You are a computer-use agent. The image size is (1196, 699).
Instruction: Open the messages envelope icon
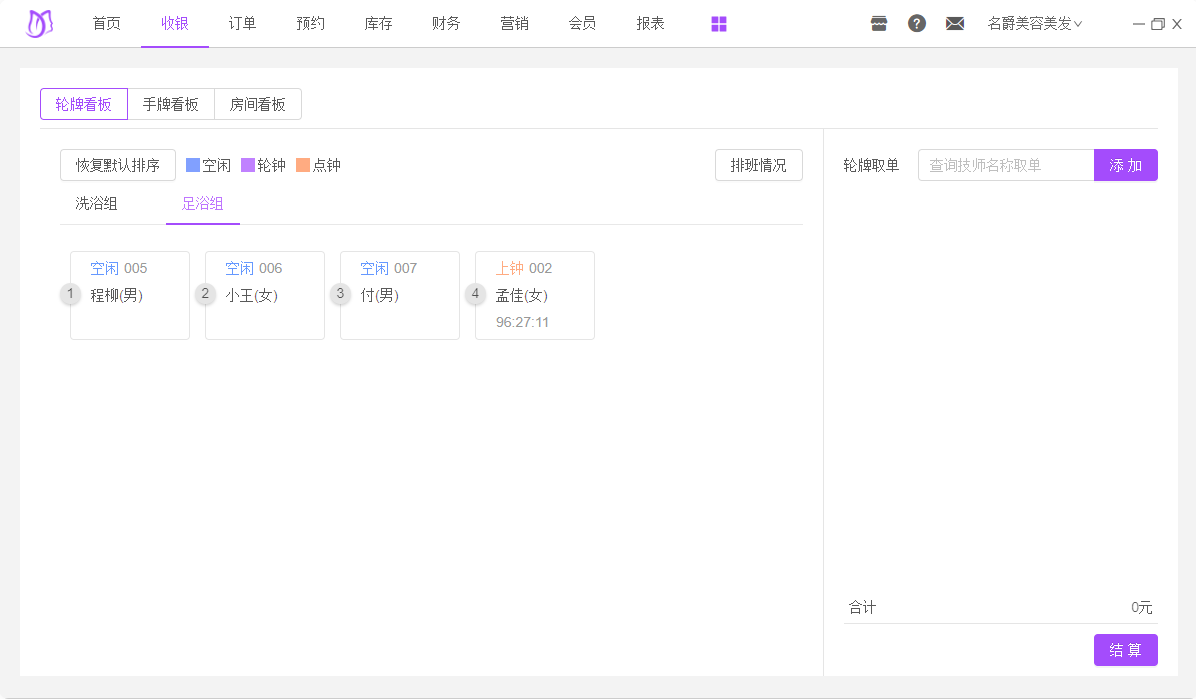coord(955,24)
